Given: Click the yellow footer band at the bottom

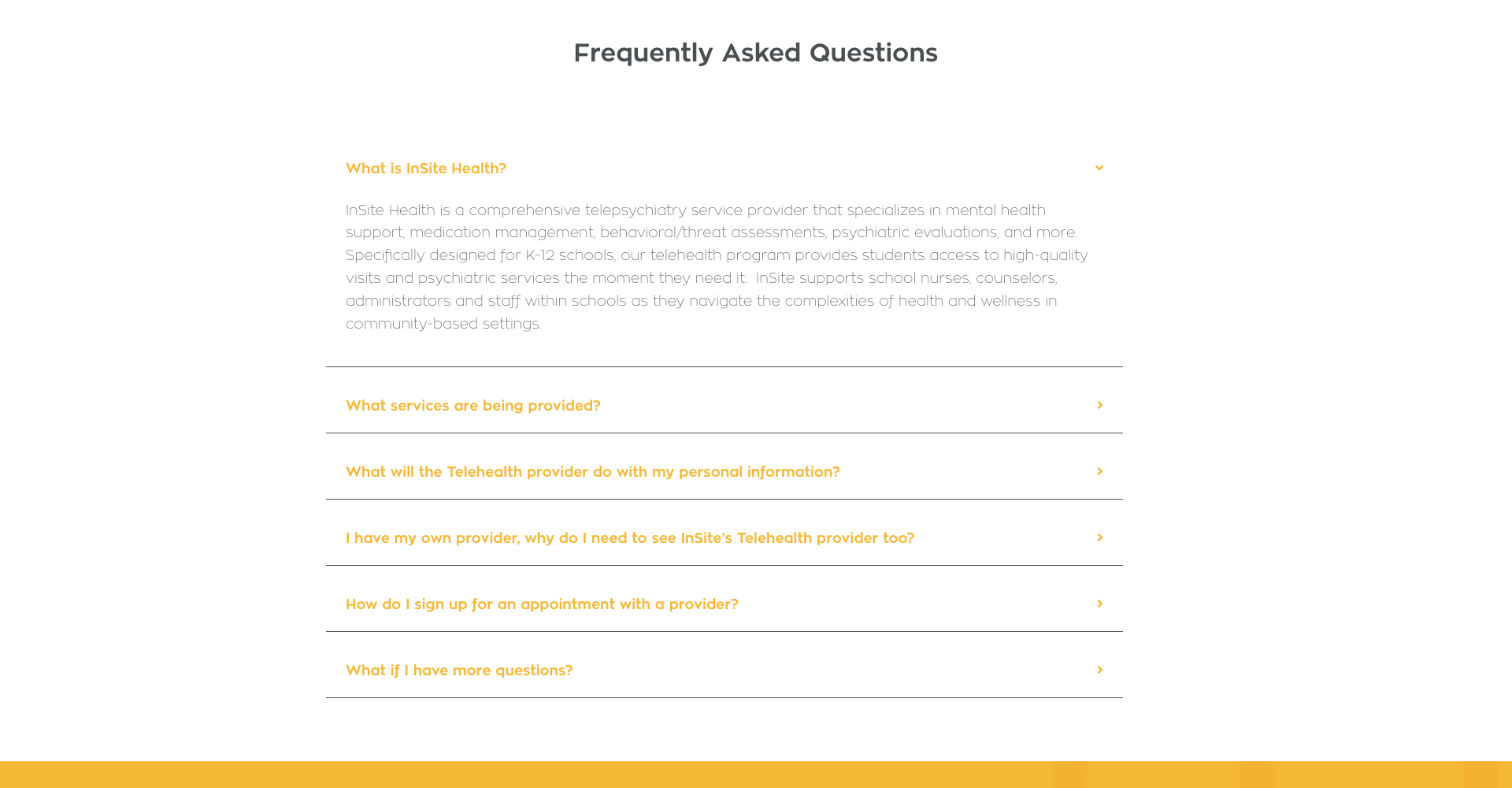Looking at the screenshot, I should click(x=551, y=775).
